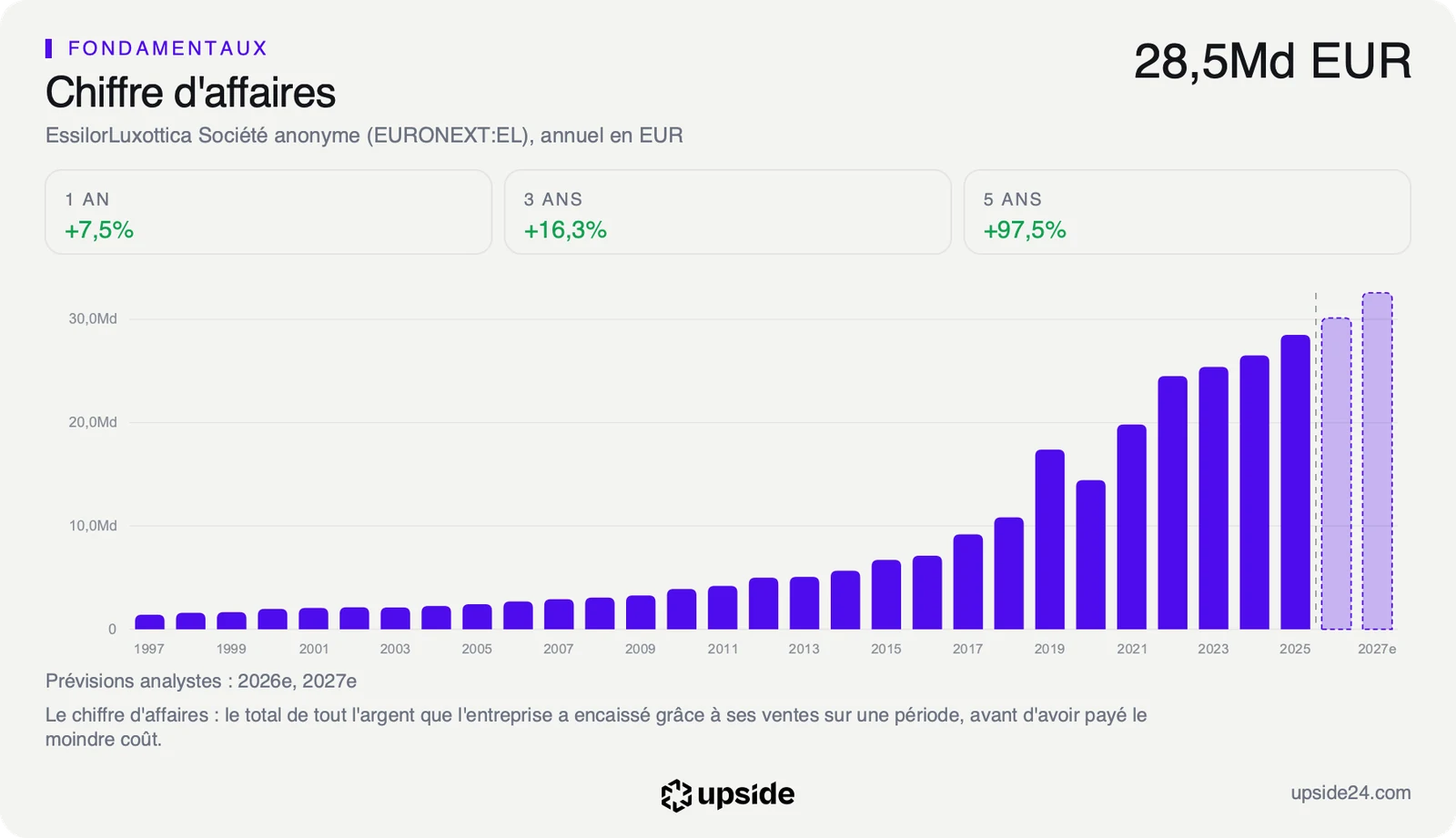This screenshot has width=1456, height=838.
Task: Click the 2026e forecast bar
Action: coord(1336,473)
